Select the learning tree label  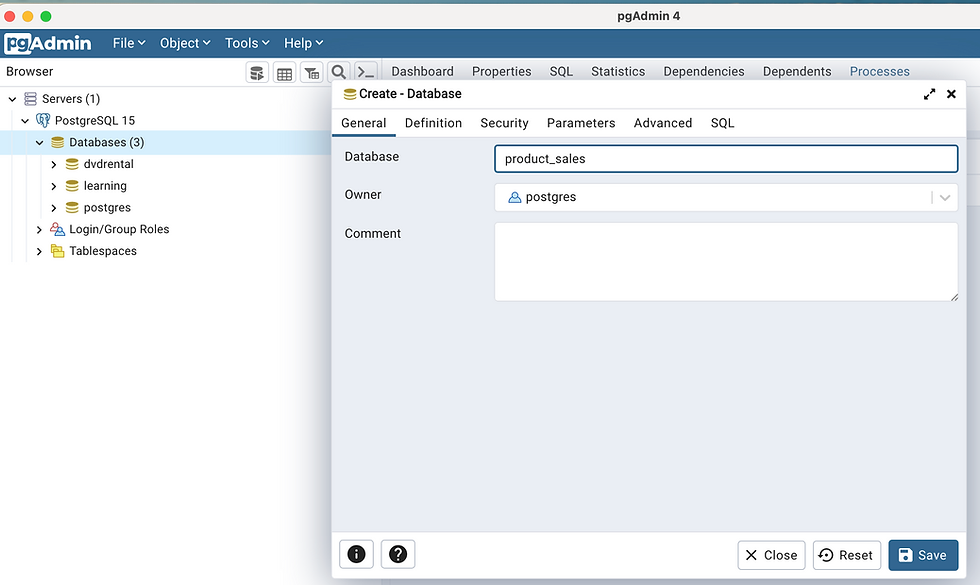pos(105,186)
